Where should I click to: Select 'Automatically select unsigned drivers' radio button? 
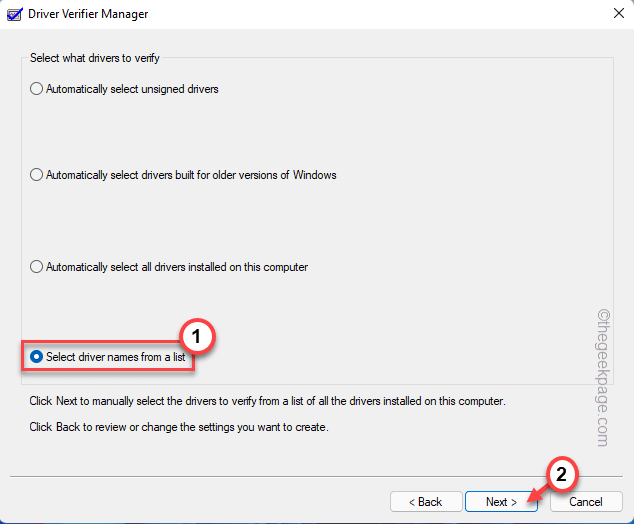click(37, 89)
